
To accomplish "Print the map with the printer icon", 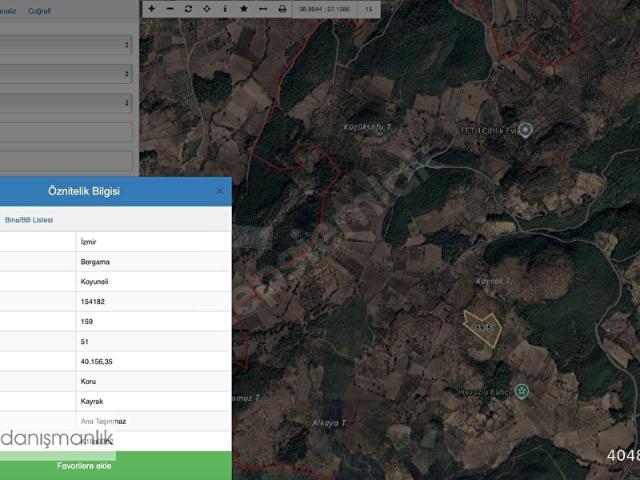I will [282, 9].
